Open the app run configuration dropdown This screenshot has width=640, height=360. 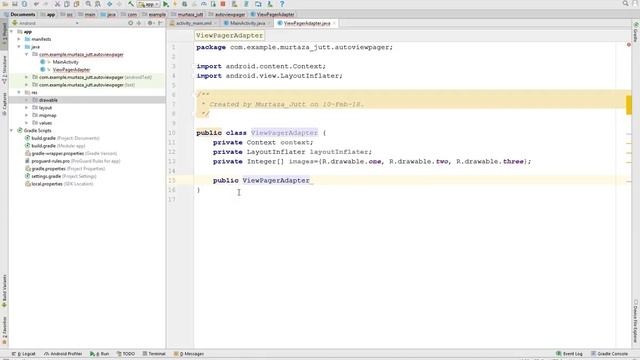[149, 4]
